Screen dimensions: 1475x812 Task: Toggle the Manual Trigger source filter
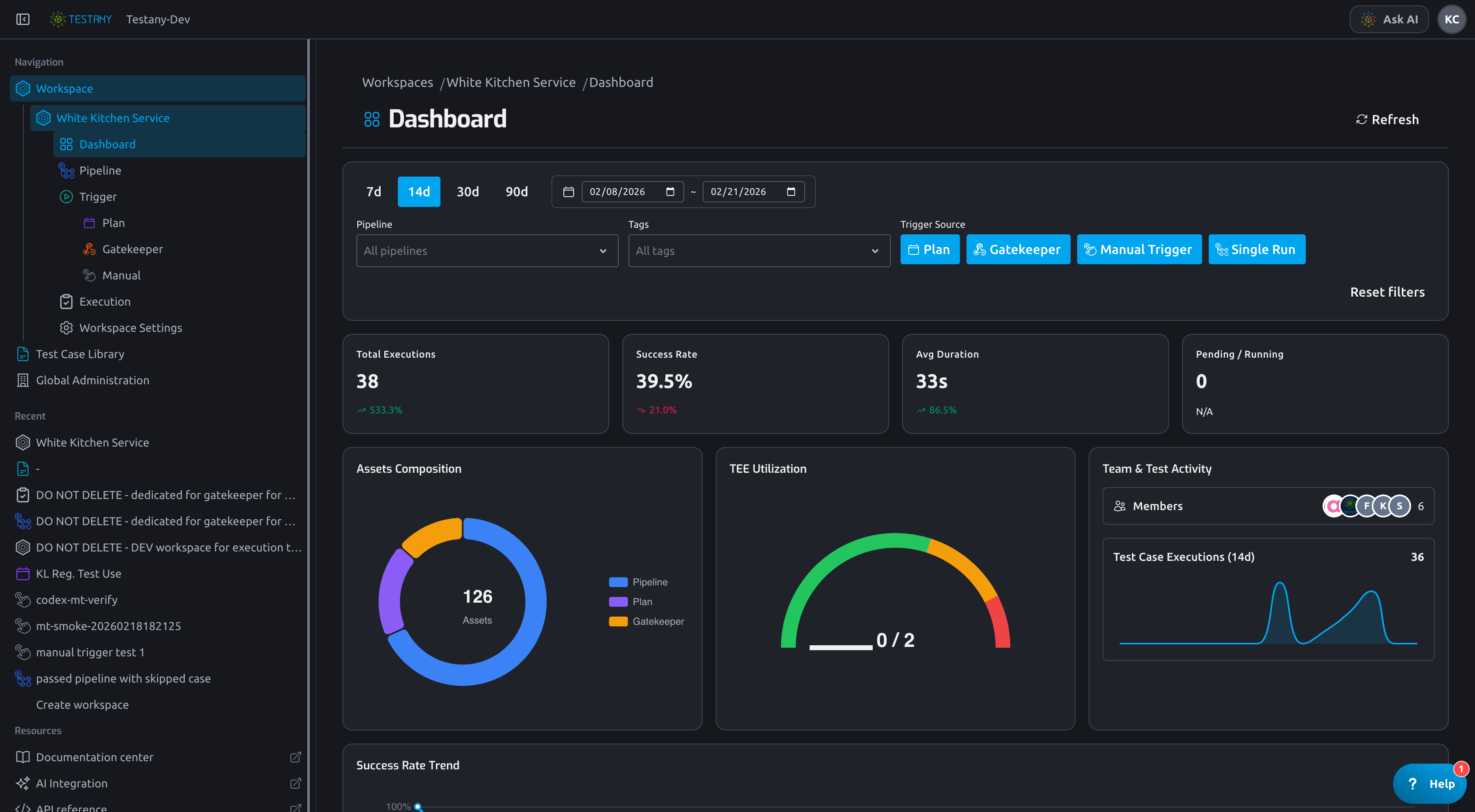click(1139, 249)
